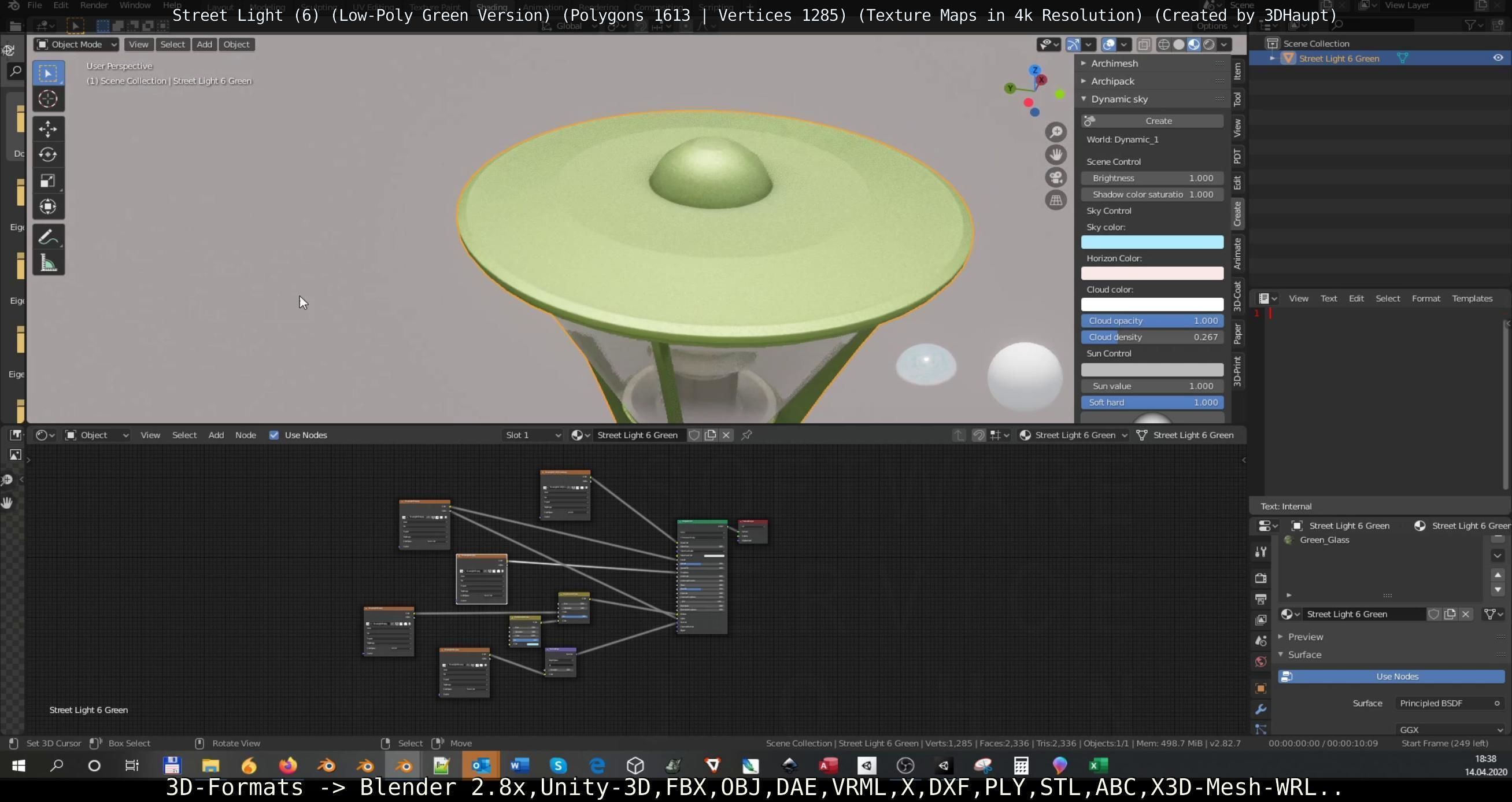
Task: Select the Rotate tool
Action: click(x=48, y=154)
